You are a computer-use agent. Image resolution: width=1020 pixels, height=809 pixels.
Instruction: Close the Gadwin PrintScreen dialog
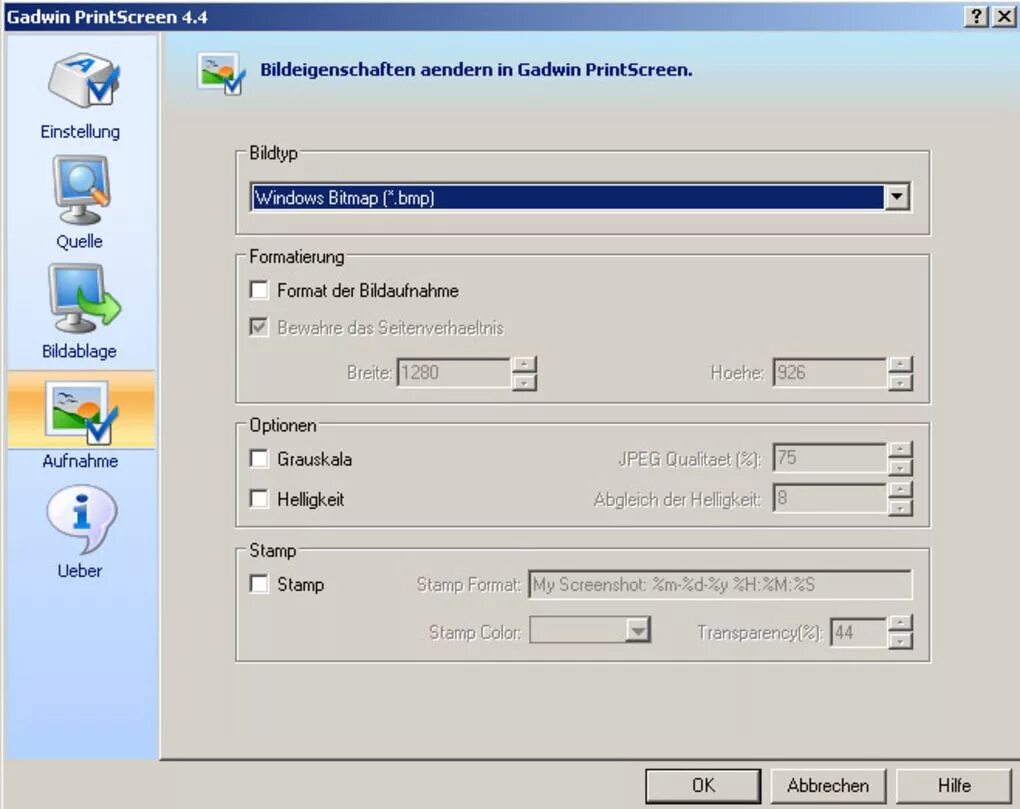coord(1004,16)
